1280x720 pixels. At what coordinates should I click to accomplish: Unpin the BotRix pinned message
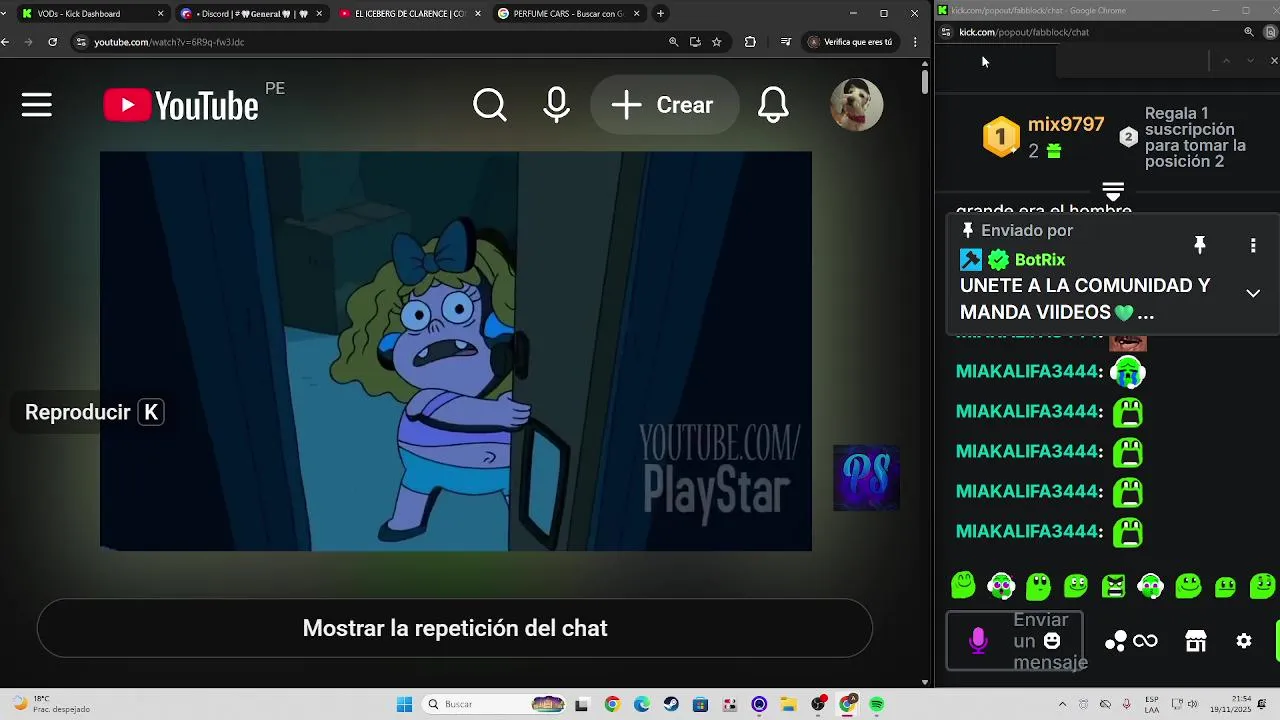[x=1200, y=245]
